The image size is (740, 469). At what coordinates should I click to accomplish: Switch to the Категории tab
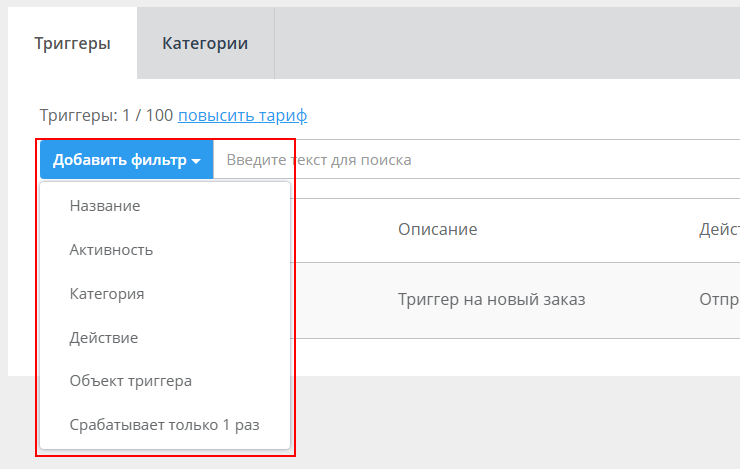(x=205, y=43)
